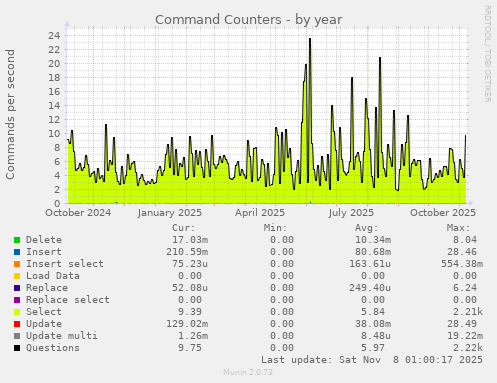This screenshot has width=497, height=383.
Task: Click the Replace max value 6.24
Action: [465, 288]
